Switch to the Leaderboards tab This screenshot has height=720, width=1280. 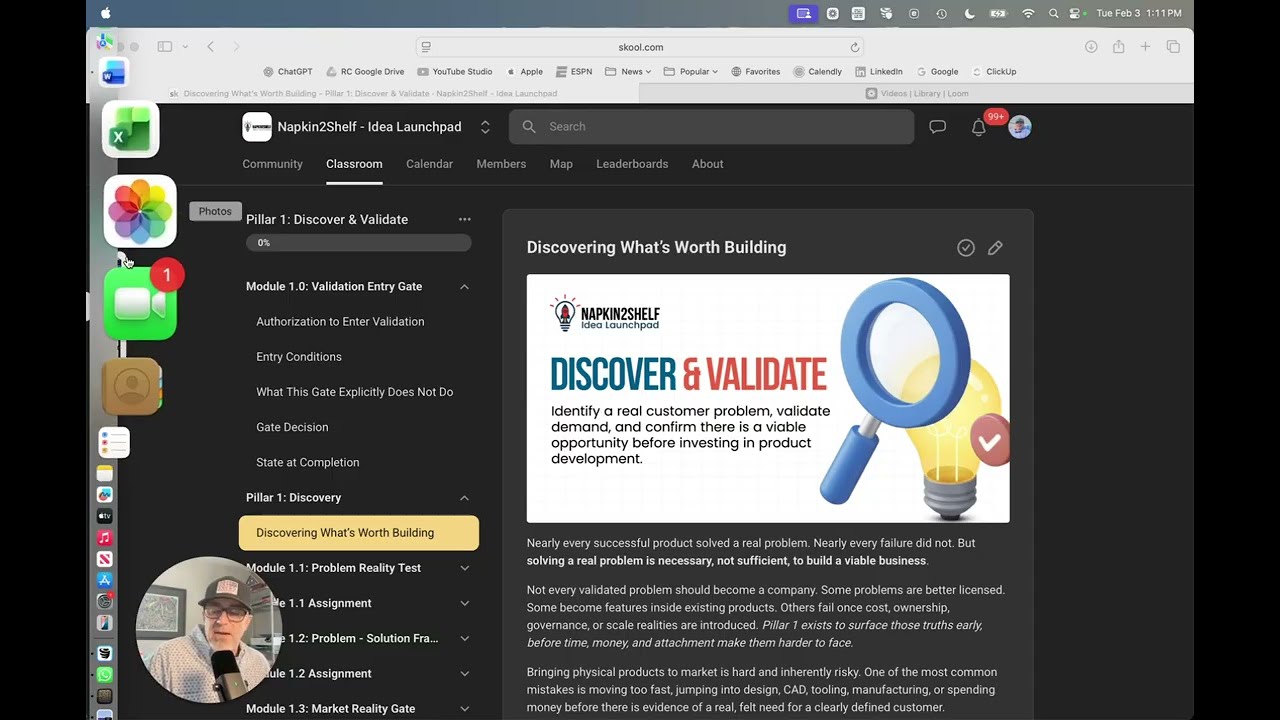[632, 164]
